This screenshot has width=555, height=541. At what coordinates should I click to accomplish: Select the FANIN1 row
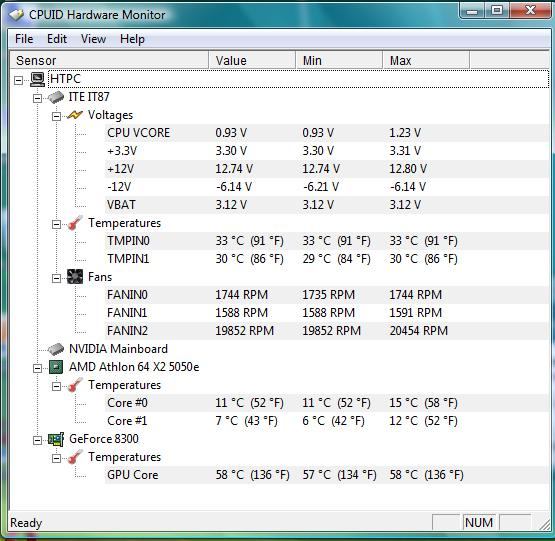(327, 313)
